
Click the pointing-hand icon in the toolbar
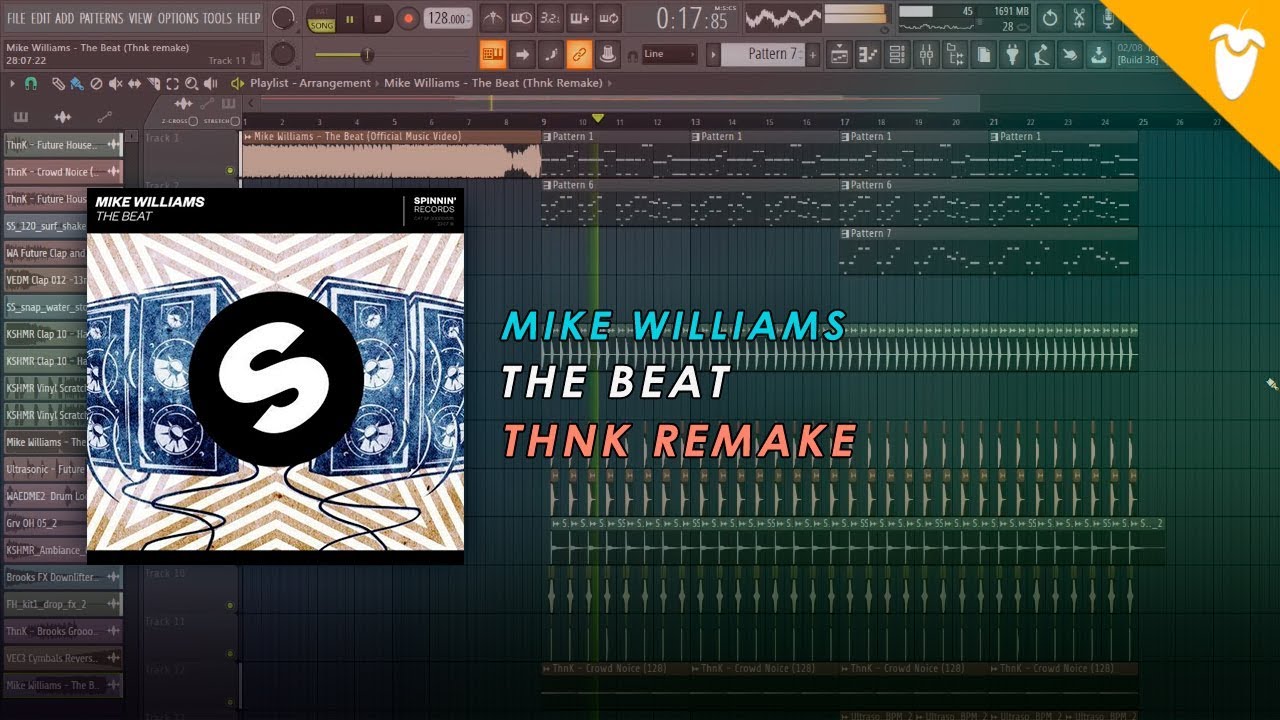point(1071,53)
